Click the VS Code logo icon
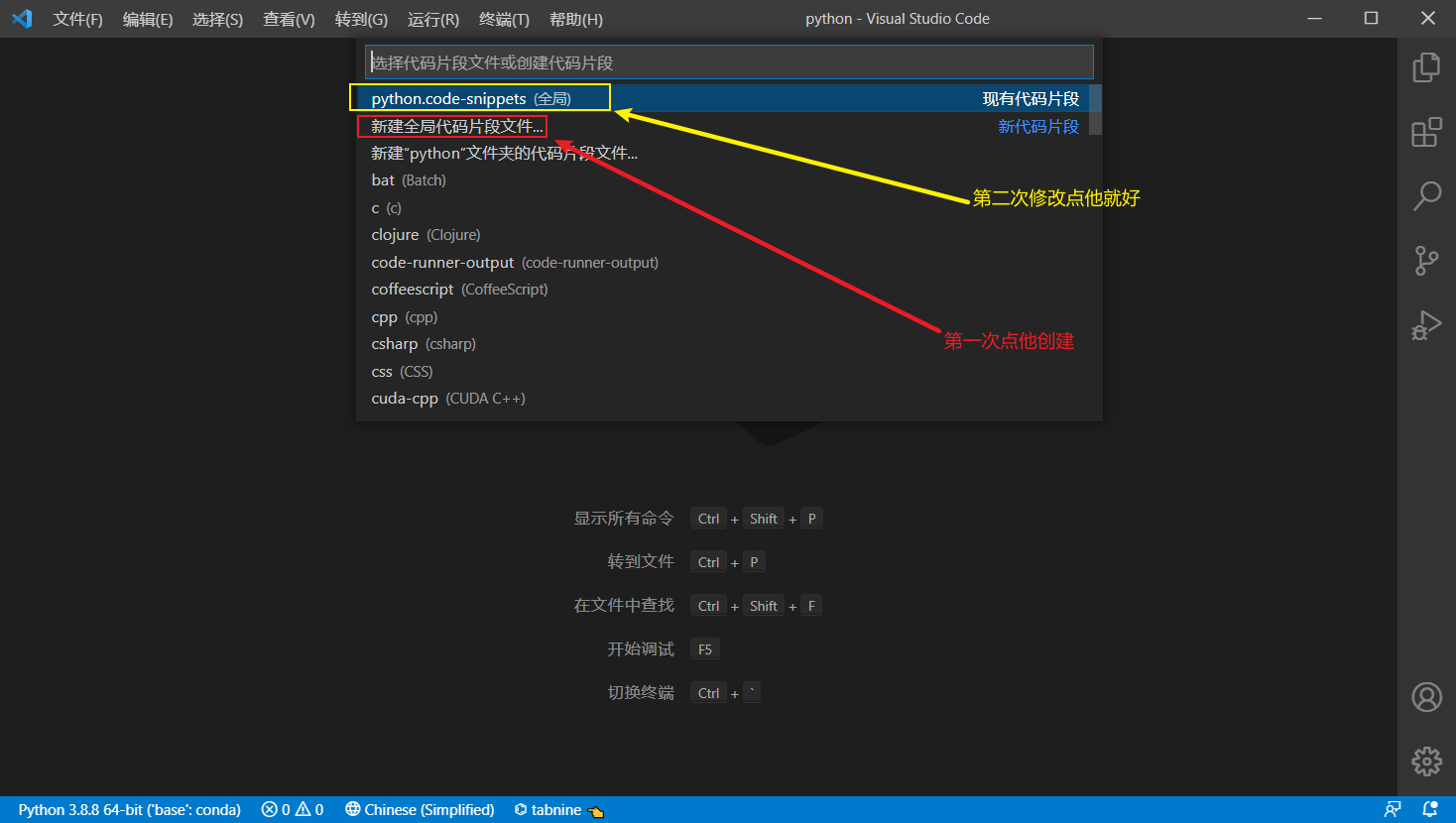Screen dimensions: 1456x823 pos(22,19)
